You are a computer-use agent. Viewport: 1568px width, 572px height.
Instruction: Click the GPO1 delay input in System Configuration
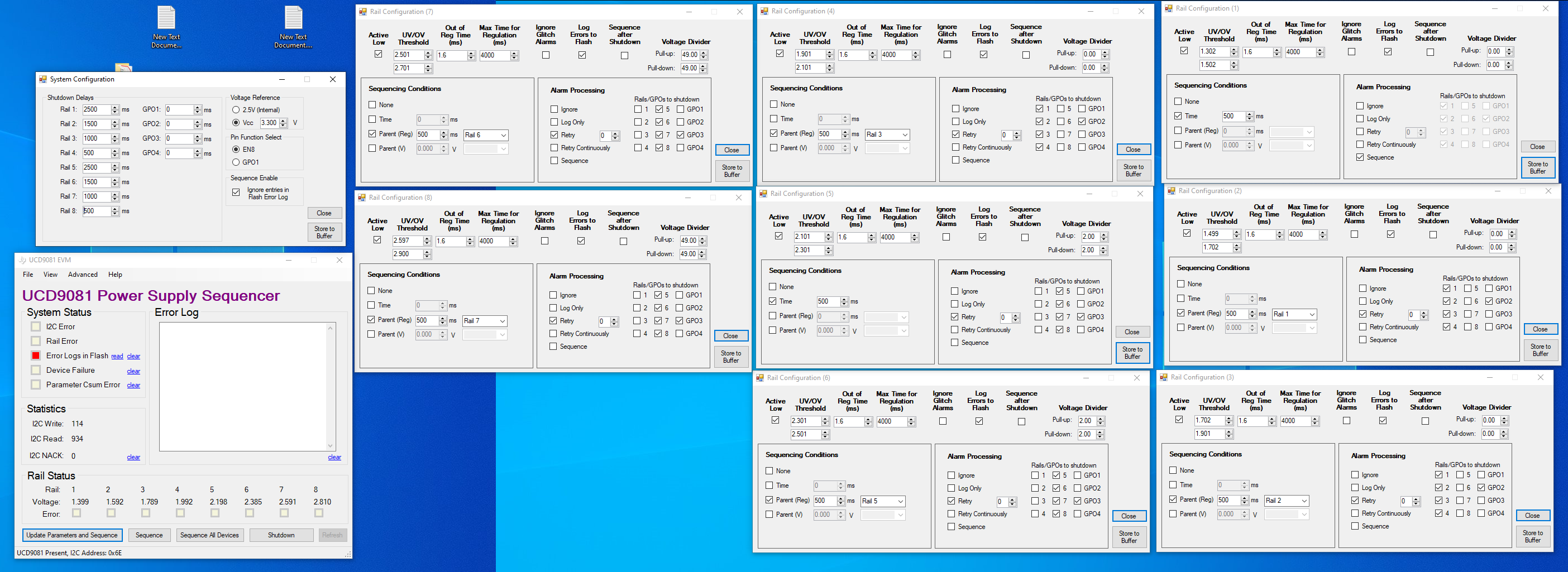tap(179, 110)
